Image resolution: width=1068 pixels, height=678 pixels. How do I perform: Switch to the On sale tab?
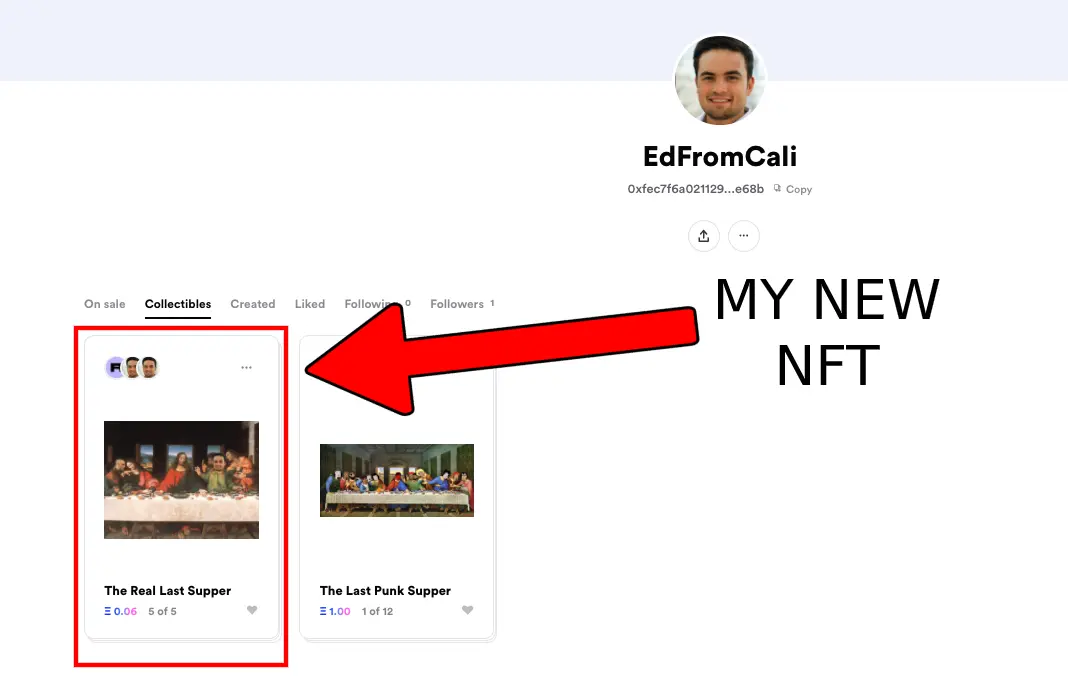(105, 304)
